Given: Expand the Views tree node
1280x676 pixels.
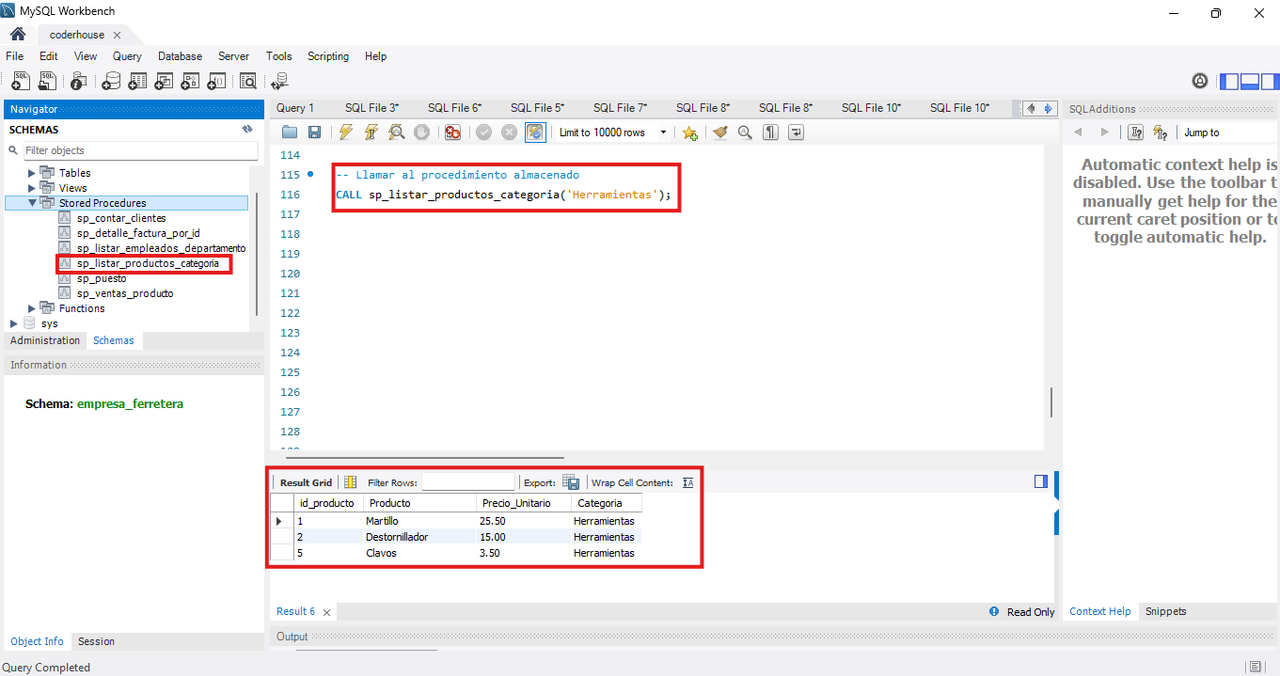Looking at the screenshot, I should [32, 188].
